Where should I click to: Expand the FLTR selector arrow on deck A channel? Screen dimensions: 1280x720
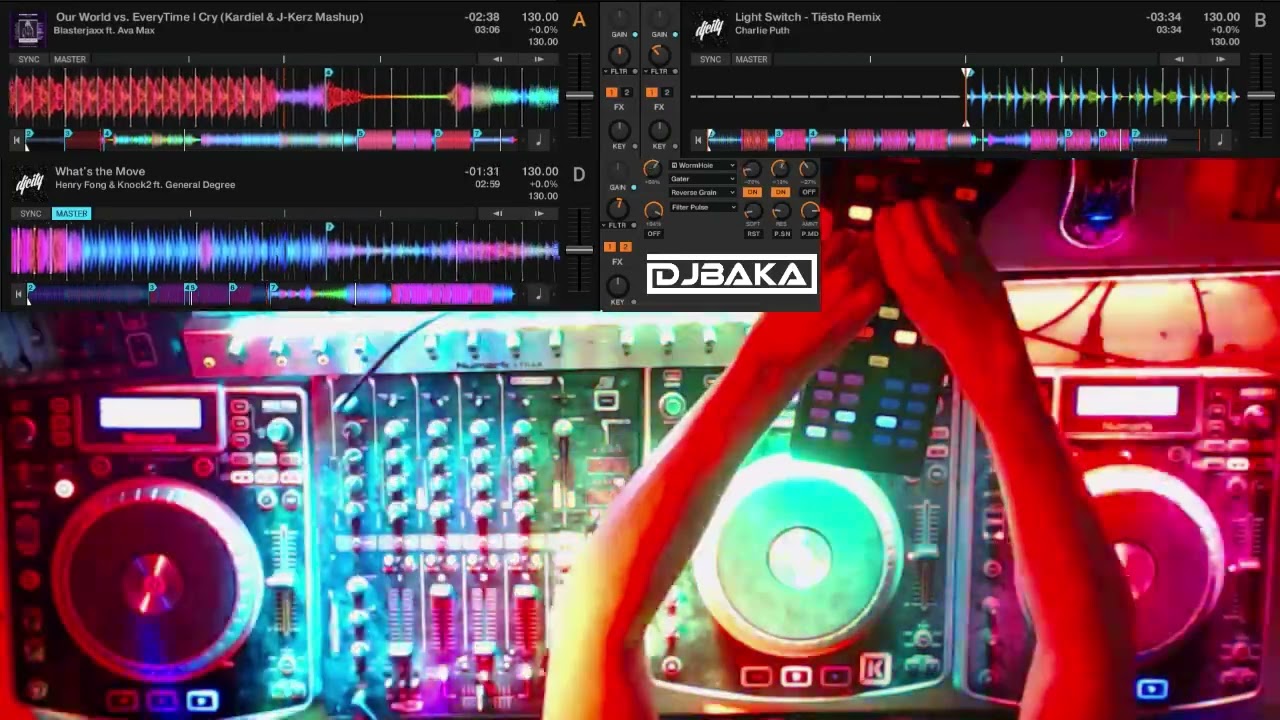coord(605,71)
